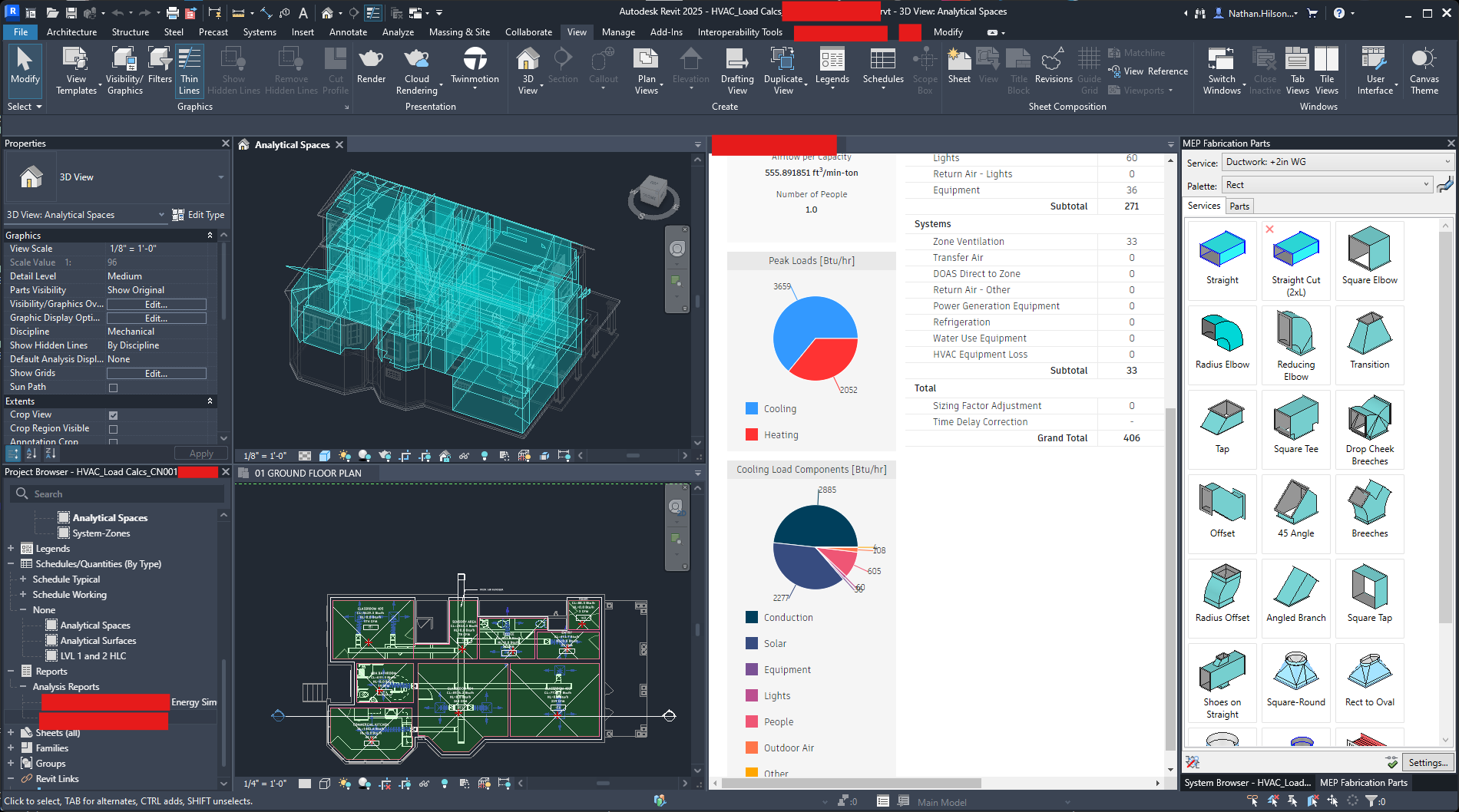Expand the Legends tree node
This screenshot has height=812, width=1459.
click(x=11, y=549)
